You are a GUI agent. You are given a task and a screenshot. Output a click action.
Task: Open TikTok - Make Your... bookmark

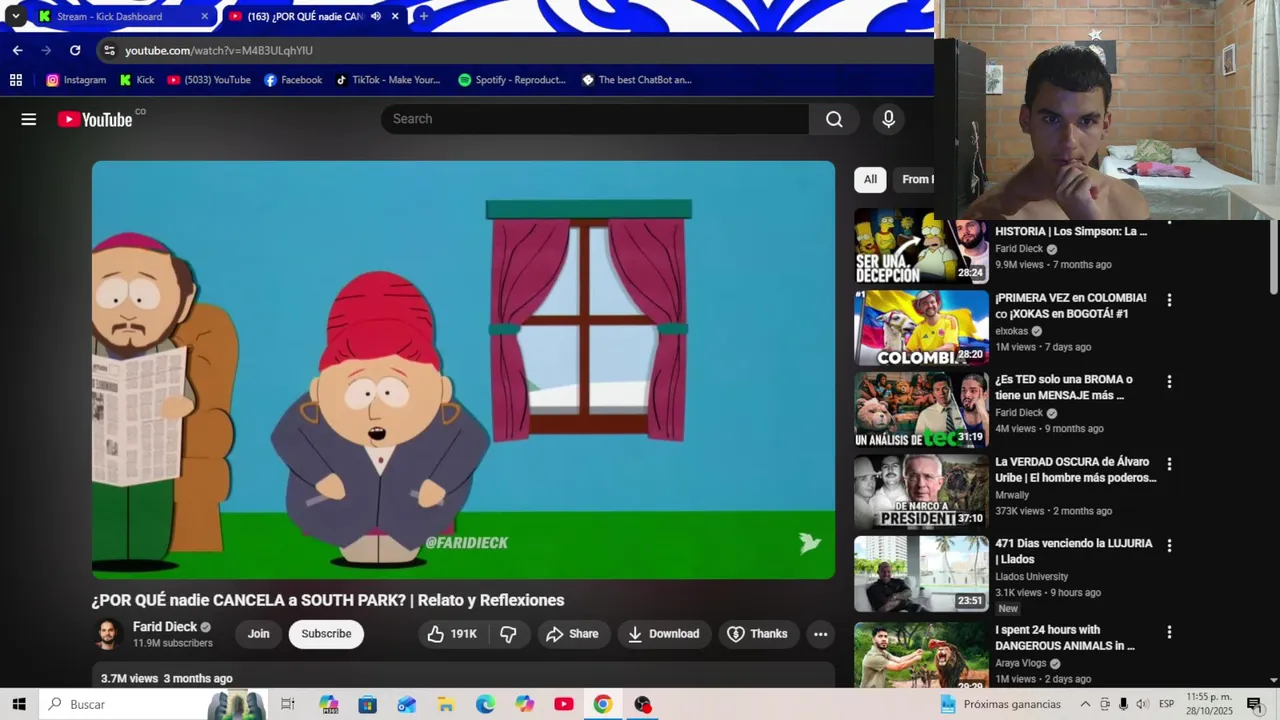[x=388, y=80]
